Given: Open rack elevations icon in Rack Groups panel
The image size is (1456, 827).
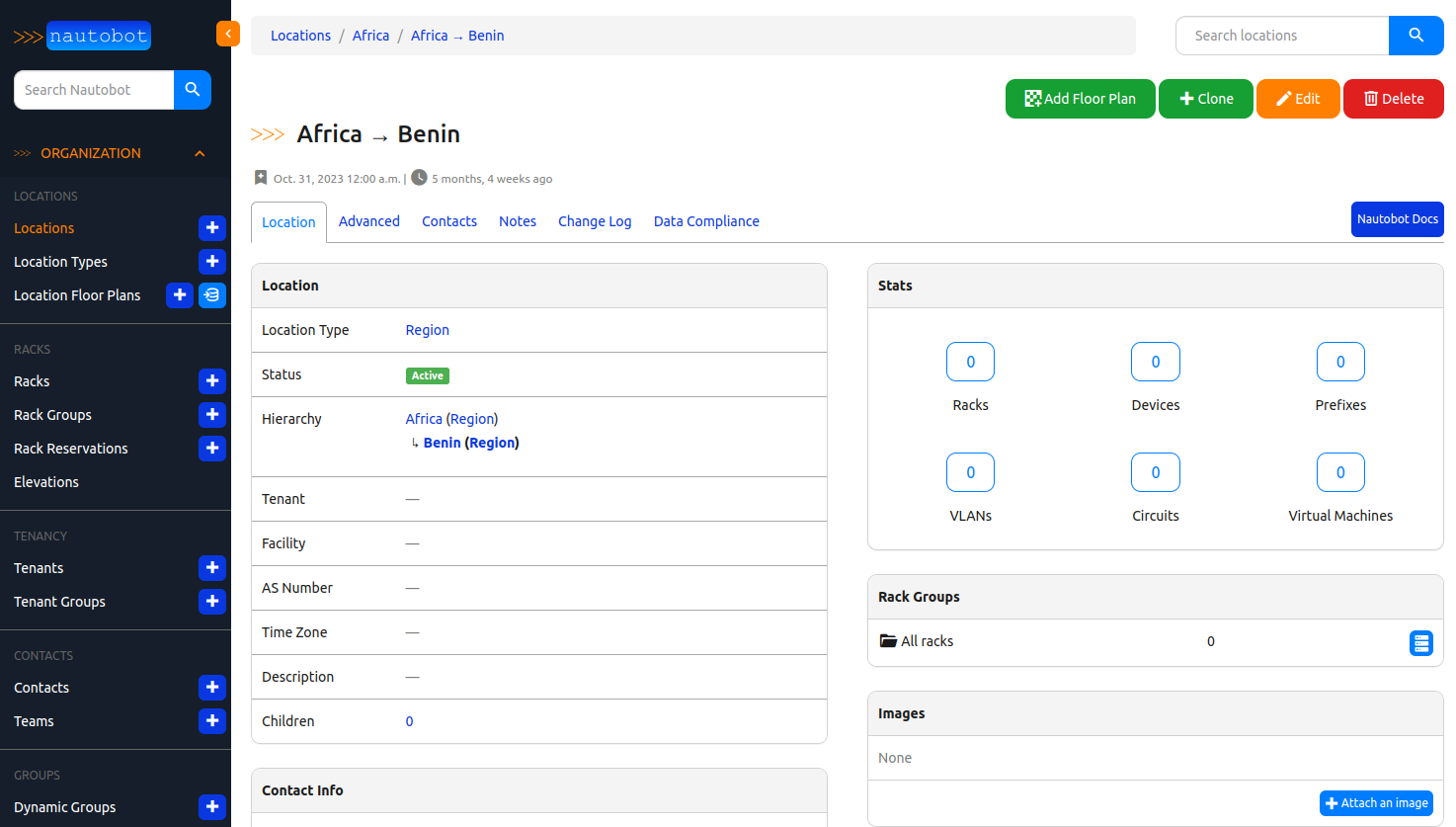Looking at the screenshot, I should coord(1420,643).
